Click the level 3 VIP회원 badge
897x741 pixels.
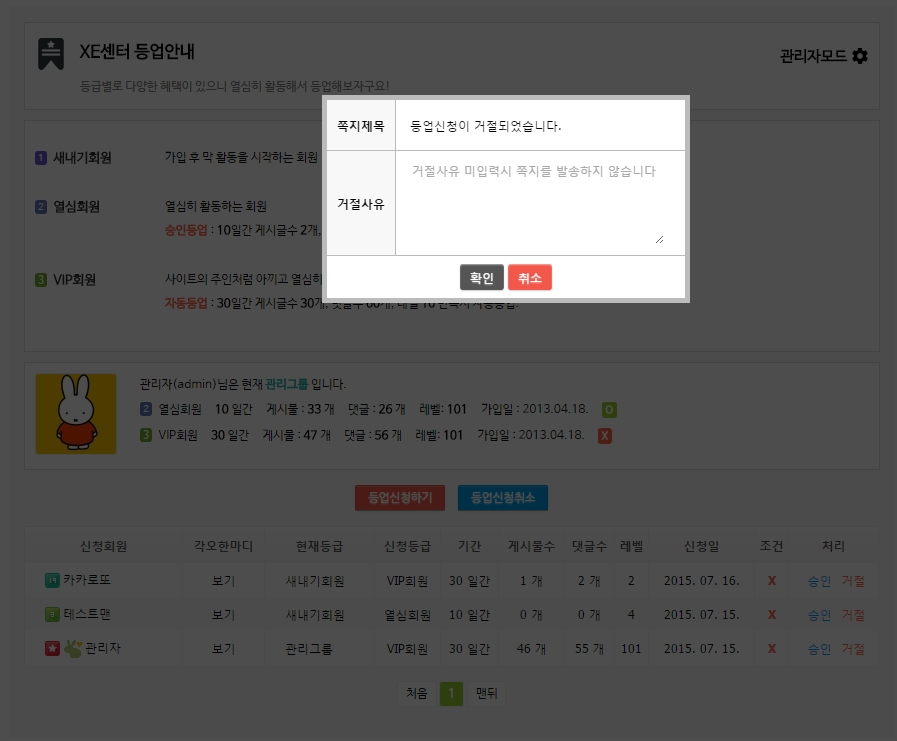pos(41,280)
